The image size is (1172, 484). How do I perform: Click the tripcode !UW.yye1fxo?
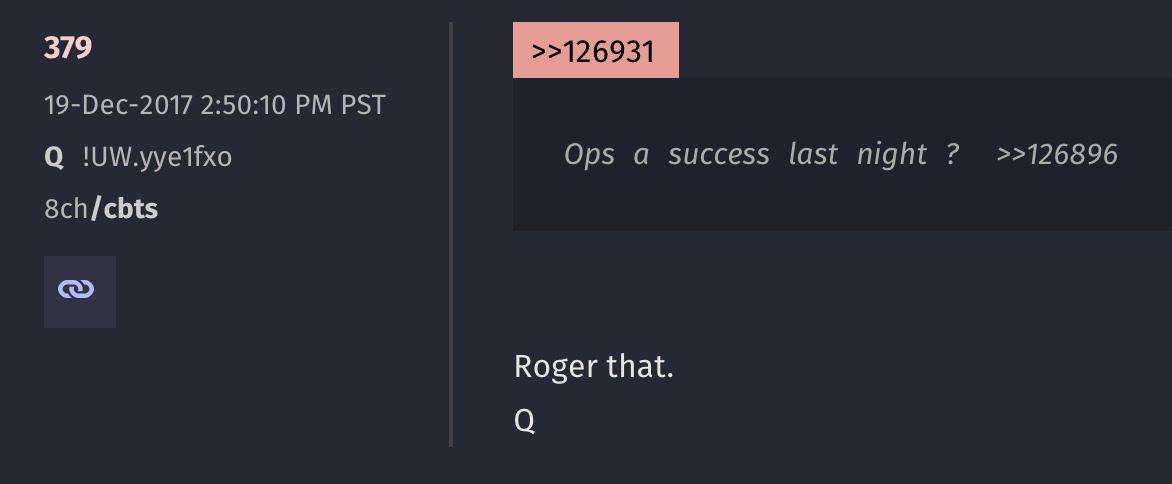(157, 157)
